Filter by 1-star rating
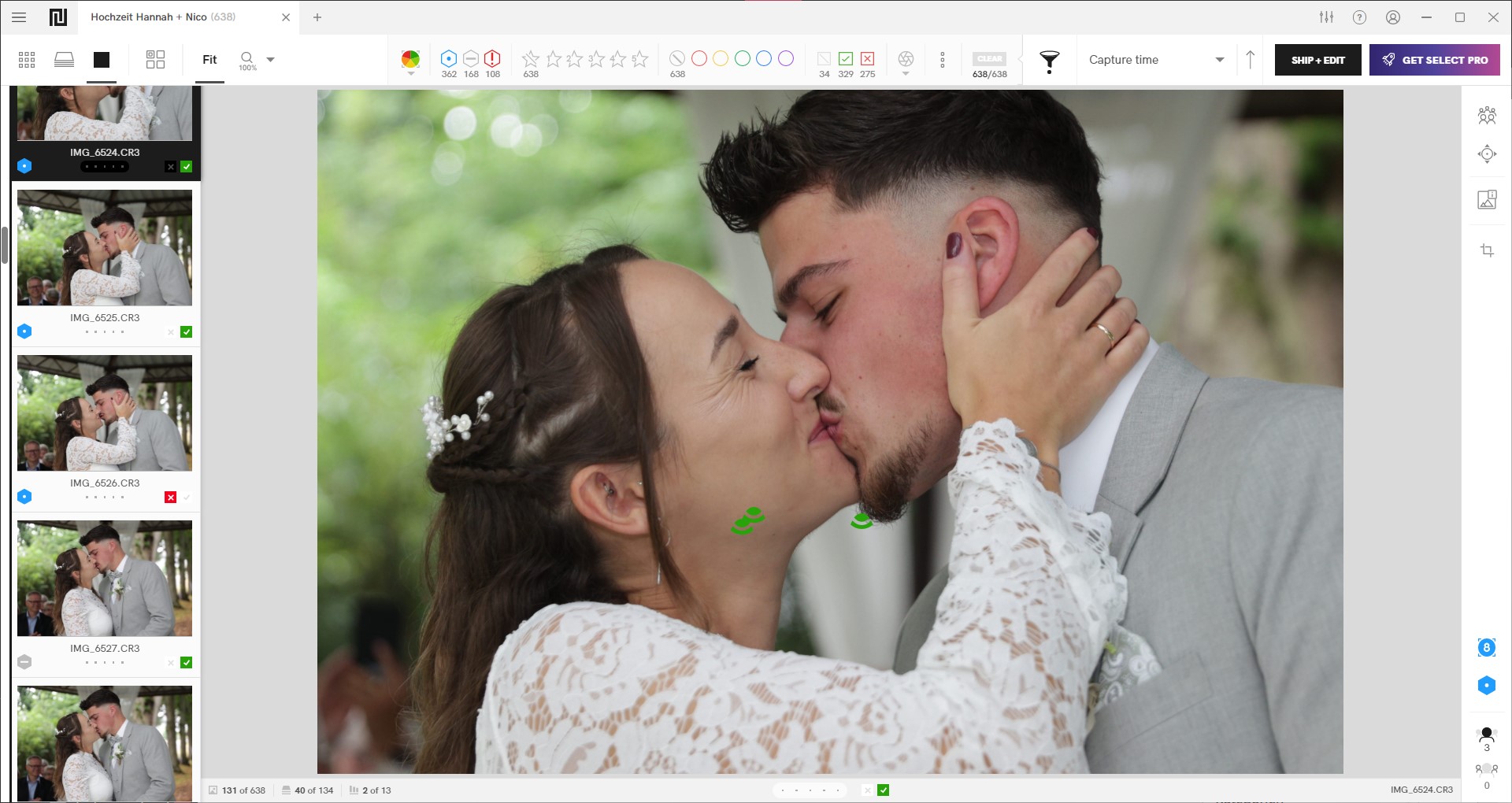1512x803 pixels. point(554,59)
